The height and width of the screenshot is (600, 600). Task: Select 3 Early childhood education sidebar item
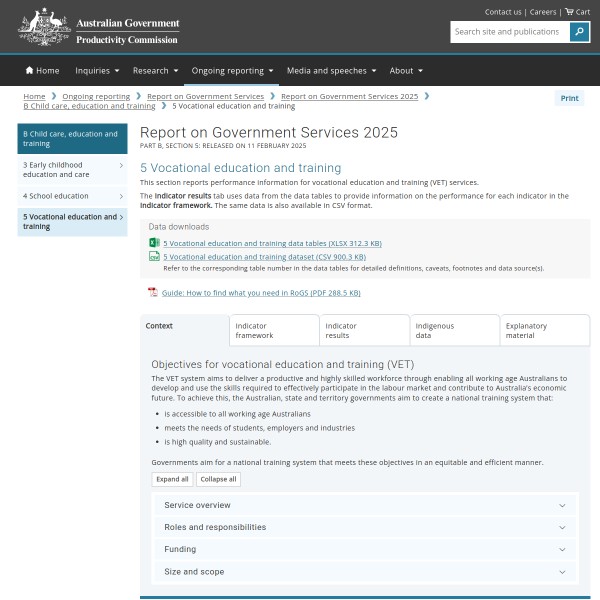(x=72, y=169)
